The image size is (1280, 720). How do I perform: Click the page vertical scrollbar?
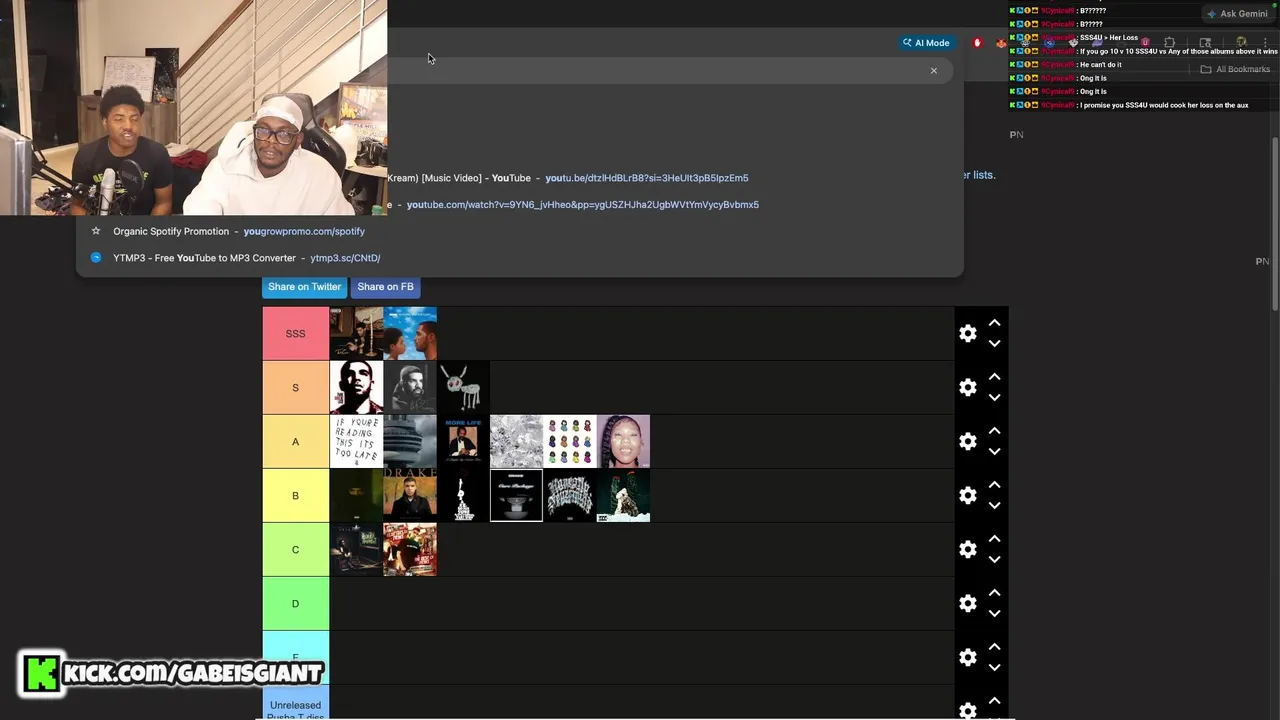click(1275, 224)
